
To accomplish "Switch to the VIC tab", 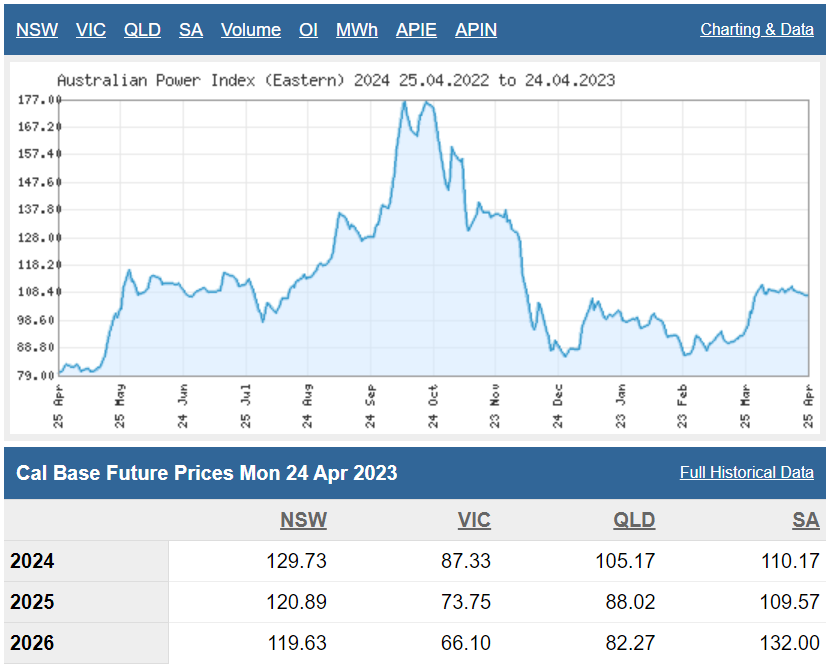I will click(91, 30).
